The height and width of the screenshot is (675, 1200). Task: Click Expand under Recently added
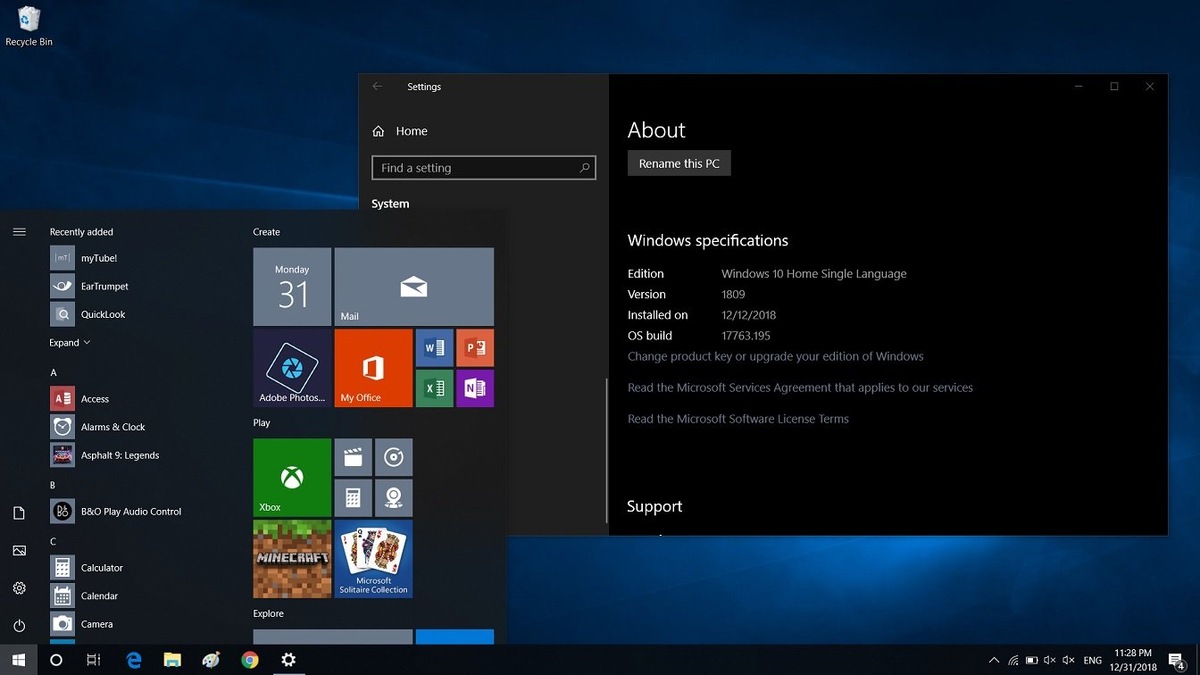pyautogui.click(x=64, y=342)
